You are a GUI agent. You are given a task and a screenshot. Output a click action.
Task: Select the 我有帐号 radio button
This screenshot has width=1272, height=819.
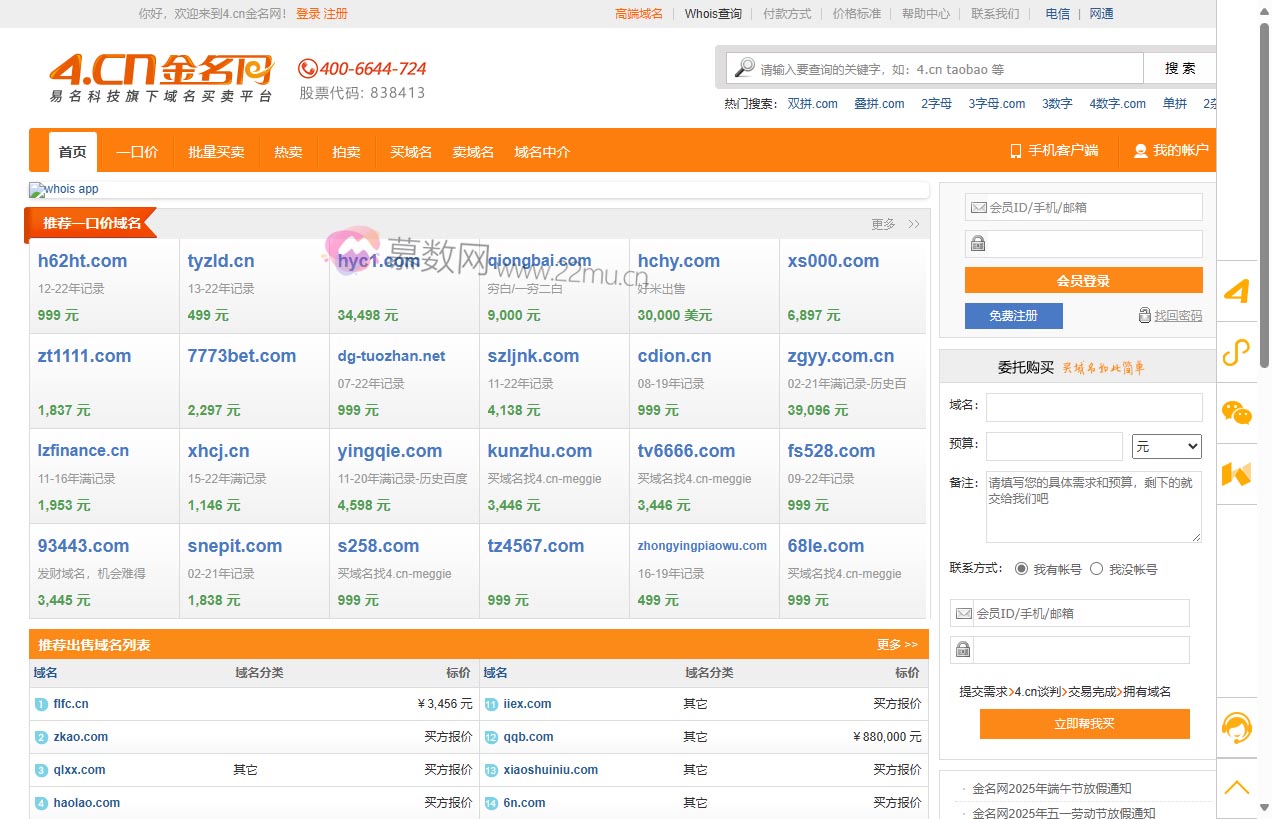coord(1021,569)
